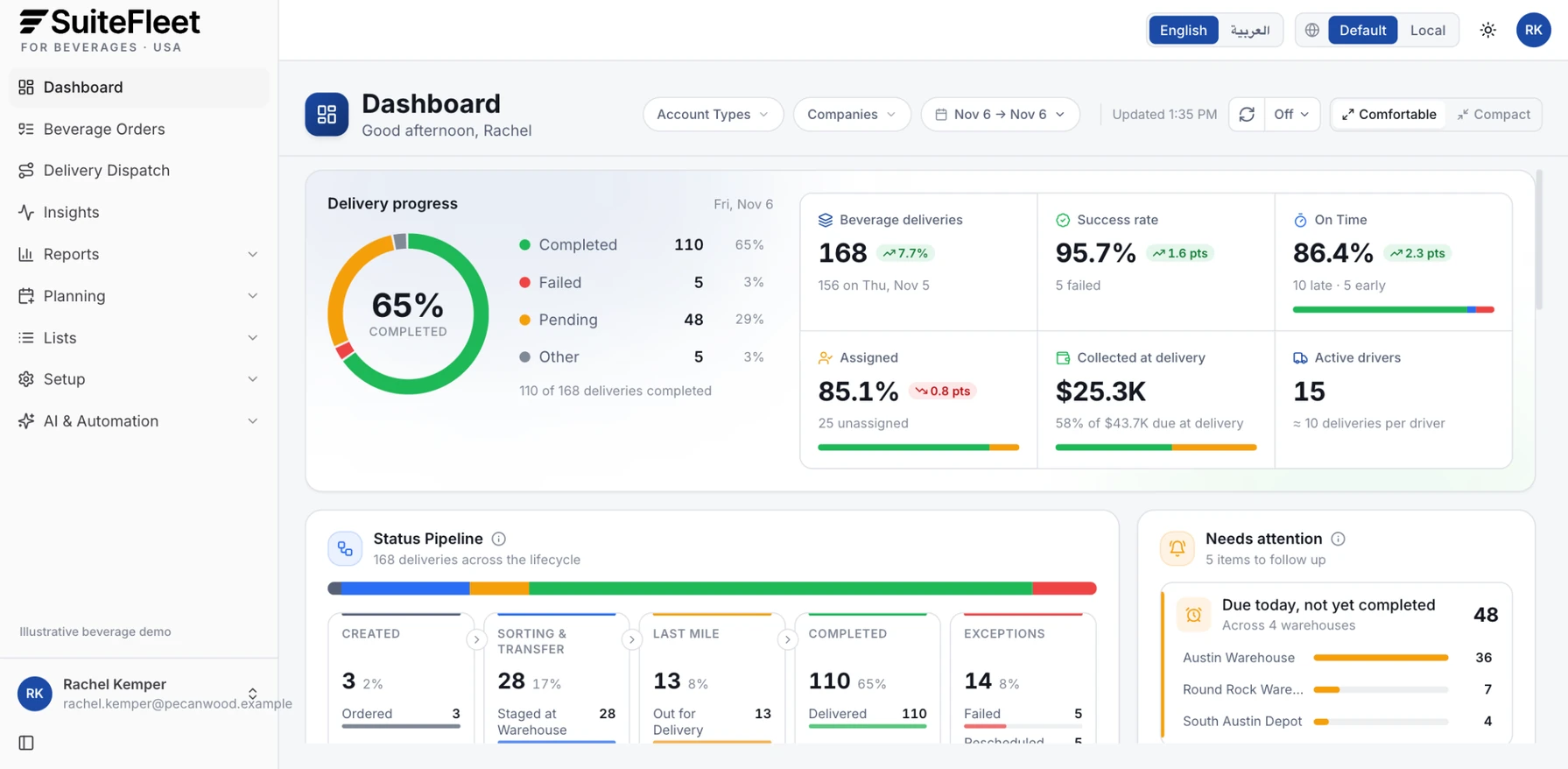Click arrow between Last Mile and Completed
Screen dimensions: 1568x769
[787, 640]
